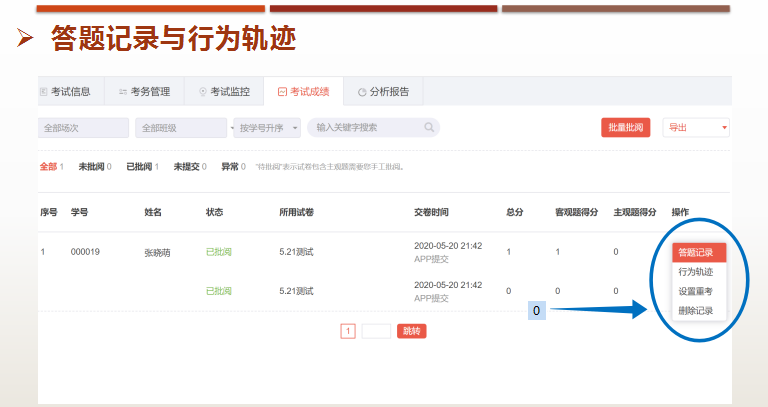
Task: Open the 全部场次 dropdown
Action: 83,128
